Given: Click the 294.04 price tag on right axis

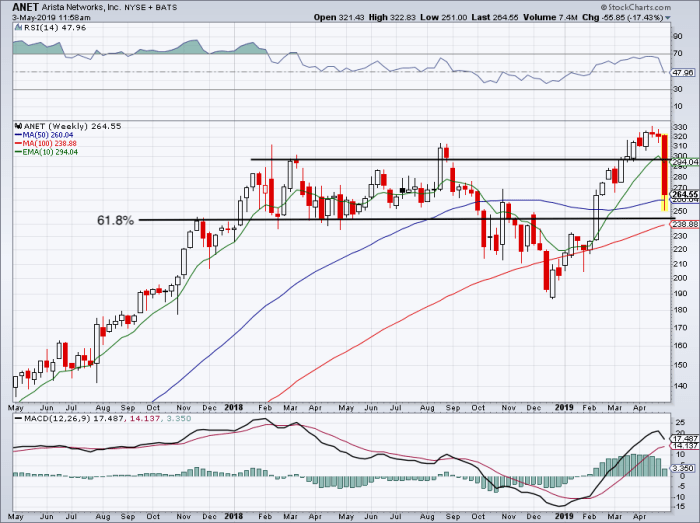Looking at the screenshot, I should click(685, 162).
